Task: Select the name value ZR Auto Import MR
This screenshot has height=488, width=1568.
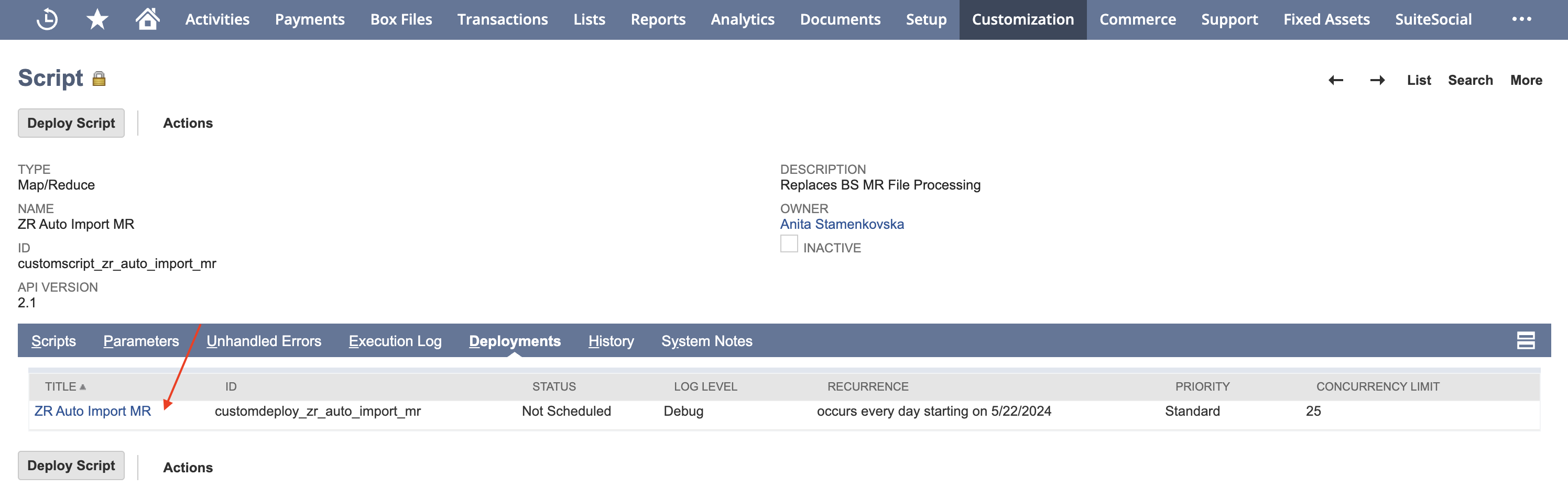Action: click(x=76, y=224)
